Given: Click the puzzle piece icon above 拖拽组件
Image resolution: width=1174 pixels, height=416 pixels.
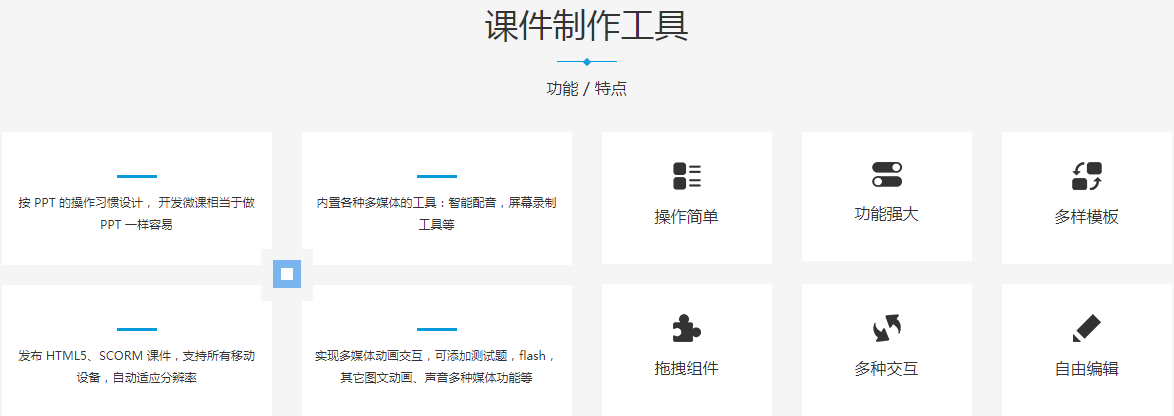Looking at the screenshot, I should 686,328.
